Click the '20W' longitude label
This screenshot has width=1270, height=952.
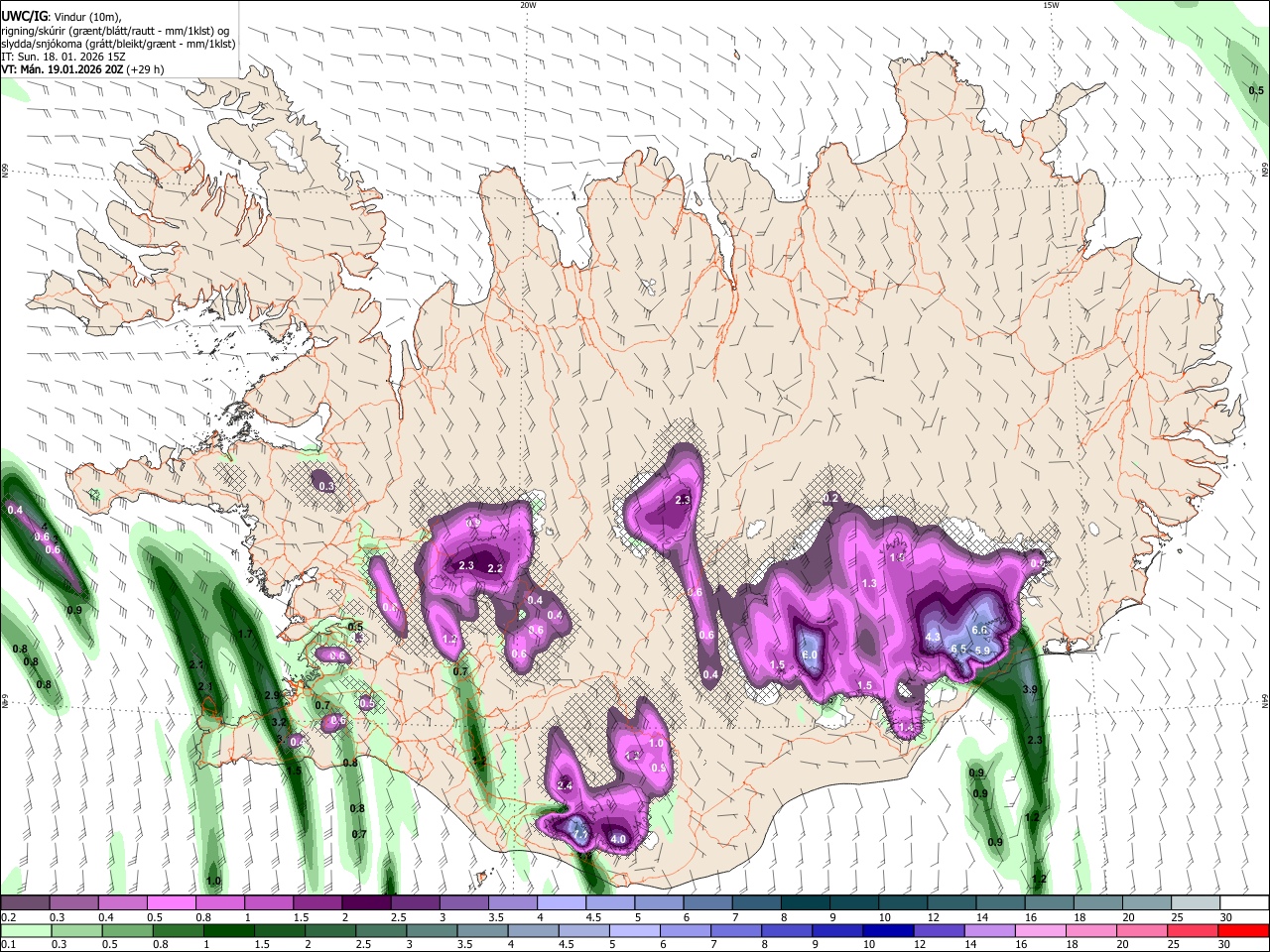528,5
